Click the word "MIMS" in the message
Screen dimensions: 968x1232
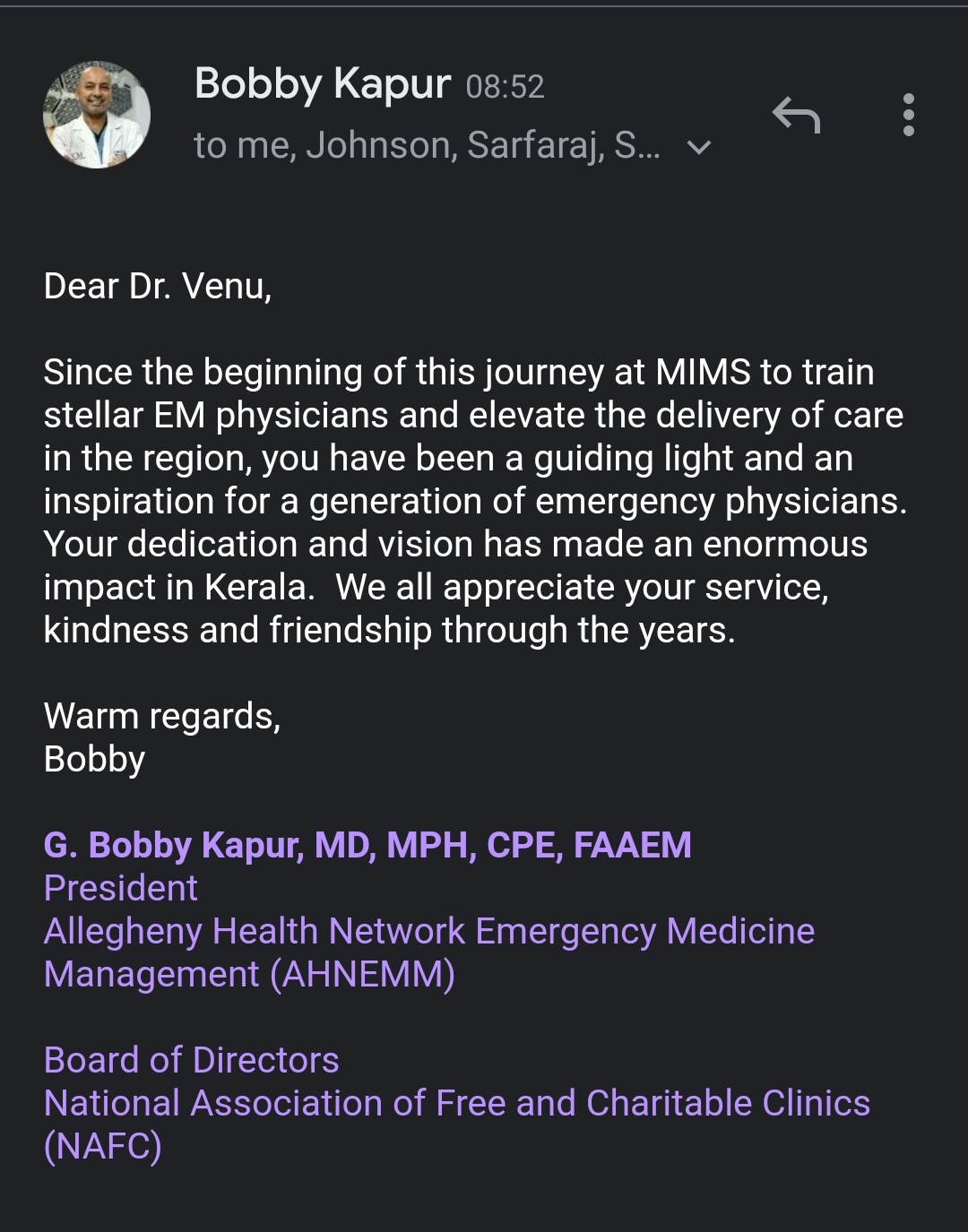coord(703,373)
